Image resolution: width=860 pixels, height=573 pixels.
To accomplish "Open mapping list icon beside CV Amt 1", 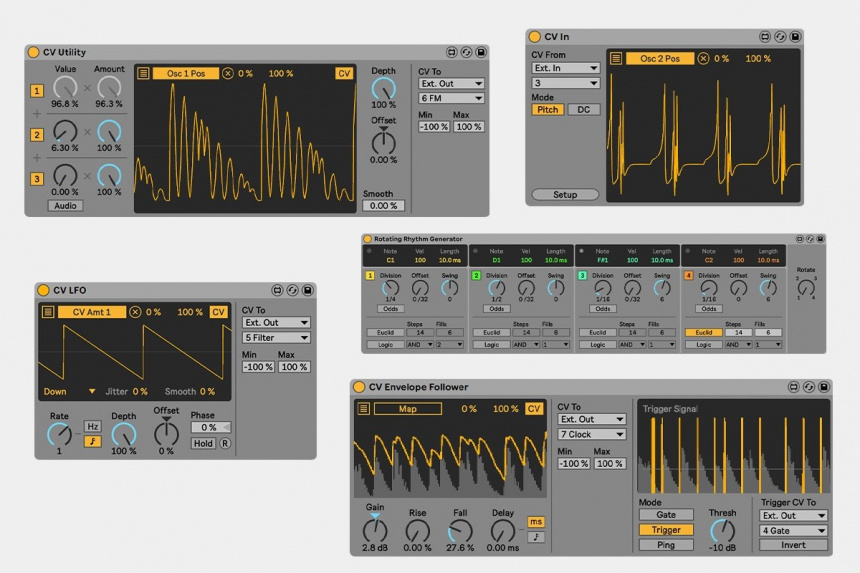I will (x=48, y=312).
